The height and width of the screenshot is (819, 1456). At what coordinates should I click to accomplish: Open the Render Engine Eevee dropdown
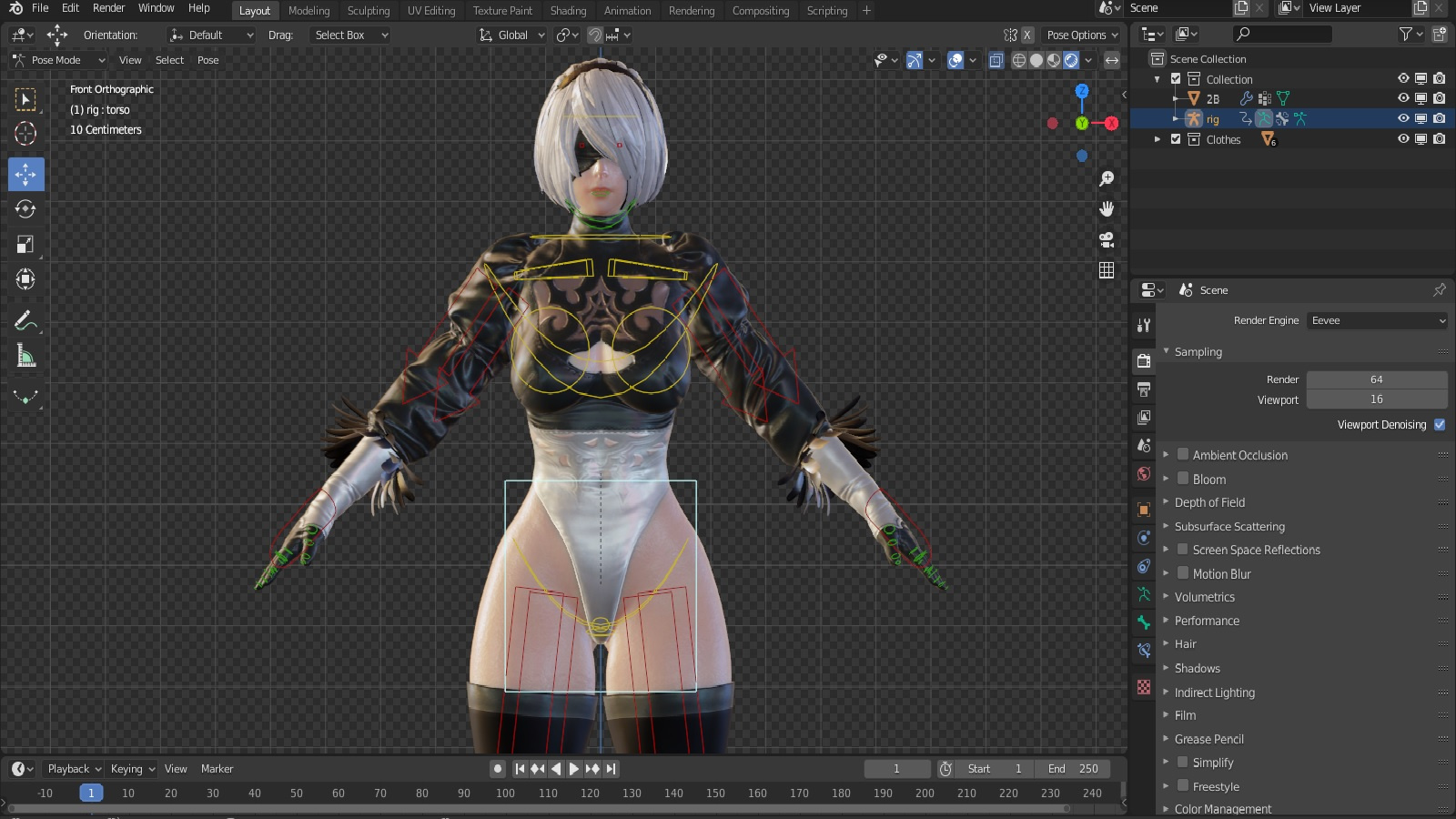tap(1377, 320)
